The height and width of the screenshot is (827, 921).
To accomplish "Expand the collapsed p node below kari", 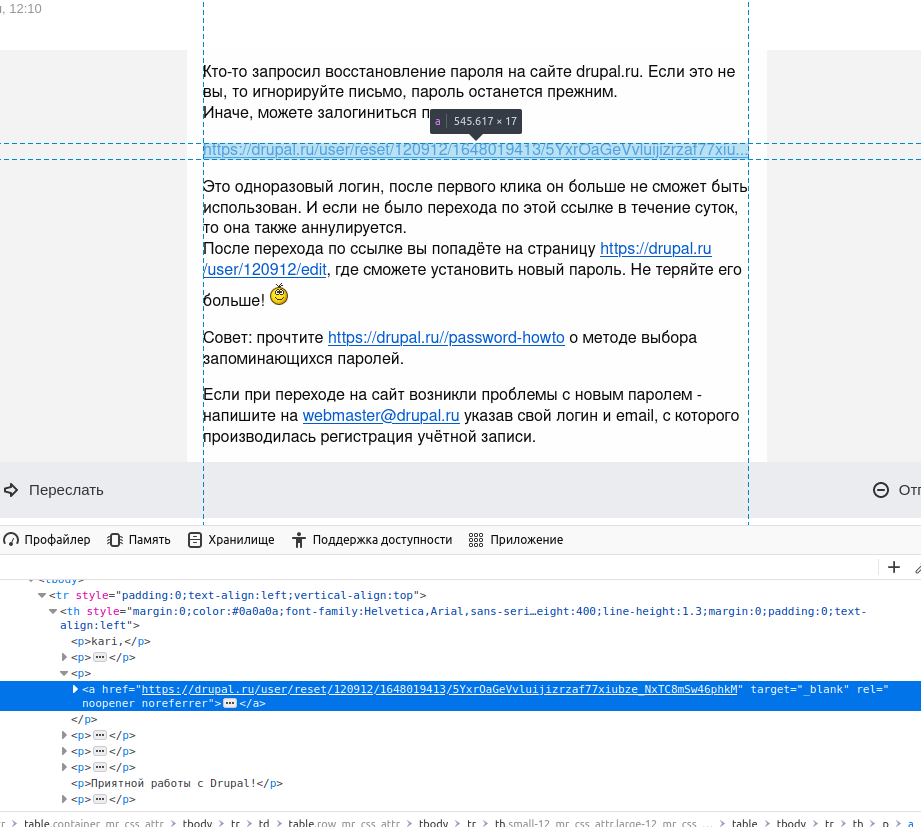I will 65,657.
